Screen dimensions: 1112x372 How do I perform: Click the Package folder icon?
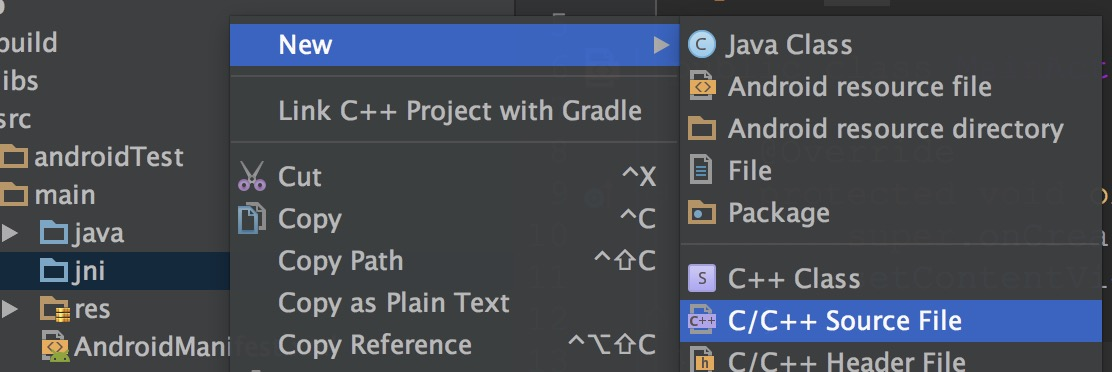point(702,213)
